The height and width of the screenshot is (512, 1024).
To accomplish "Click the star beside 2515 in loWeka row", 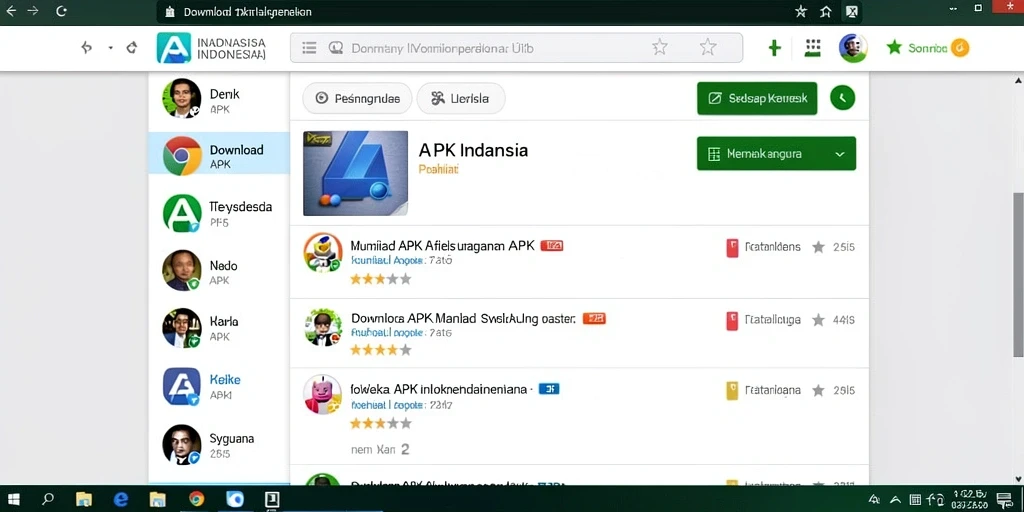I will coord(818,391).
